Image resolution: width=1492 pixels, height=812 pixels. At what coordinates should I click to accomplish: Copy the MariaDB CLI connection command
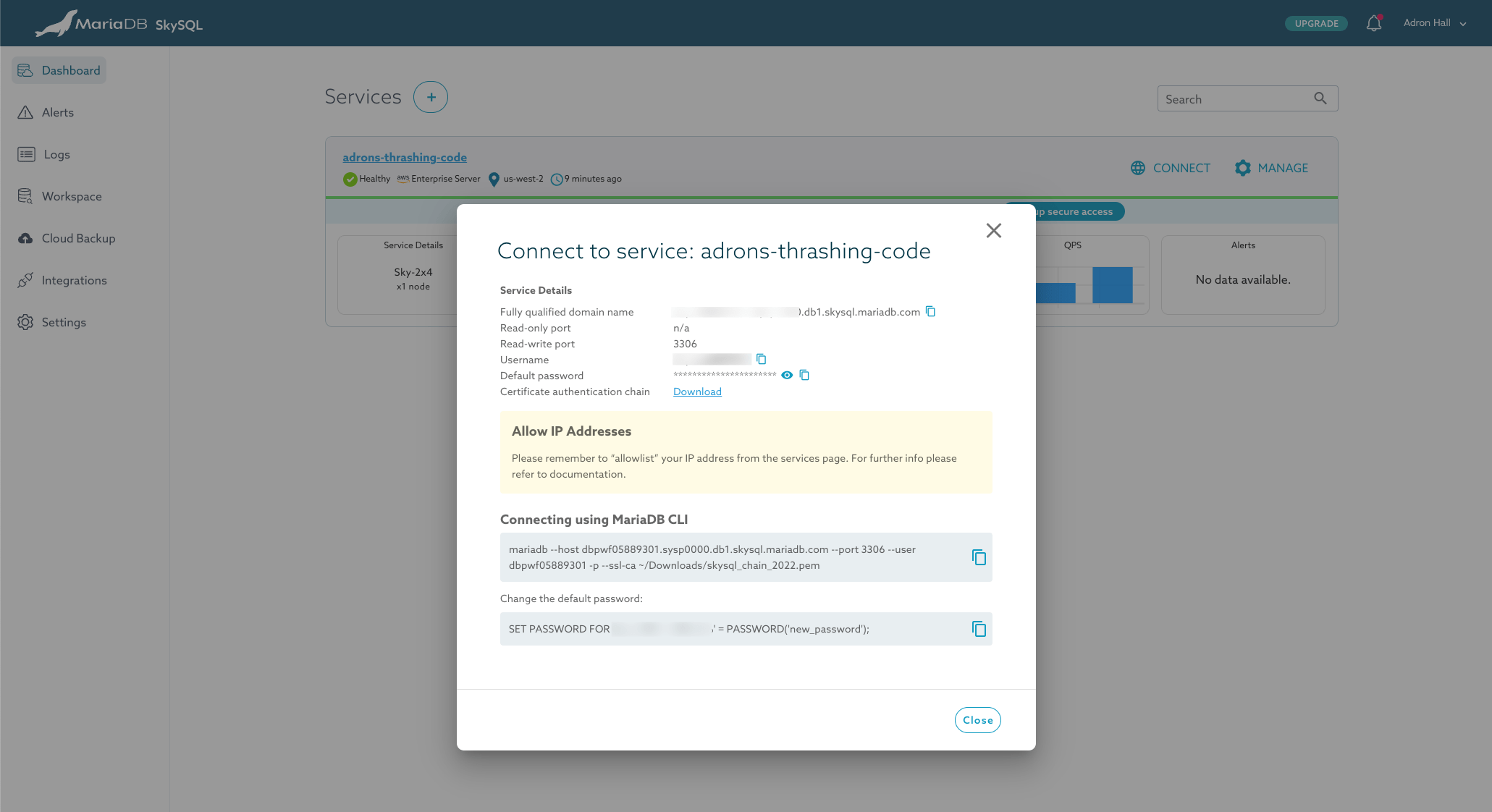click(x=979, y=557)
